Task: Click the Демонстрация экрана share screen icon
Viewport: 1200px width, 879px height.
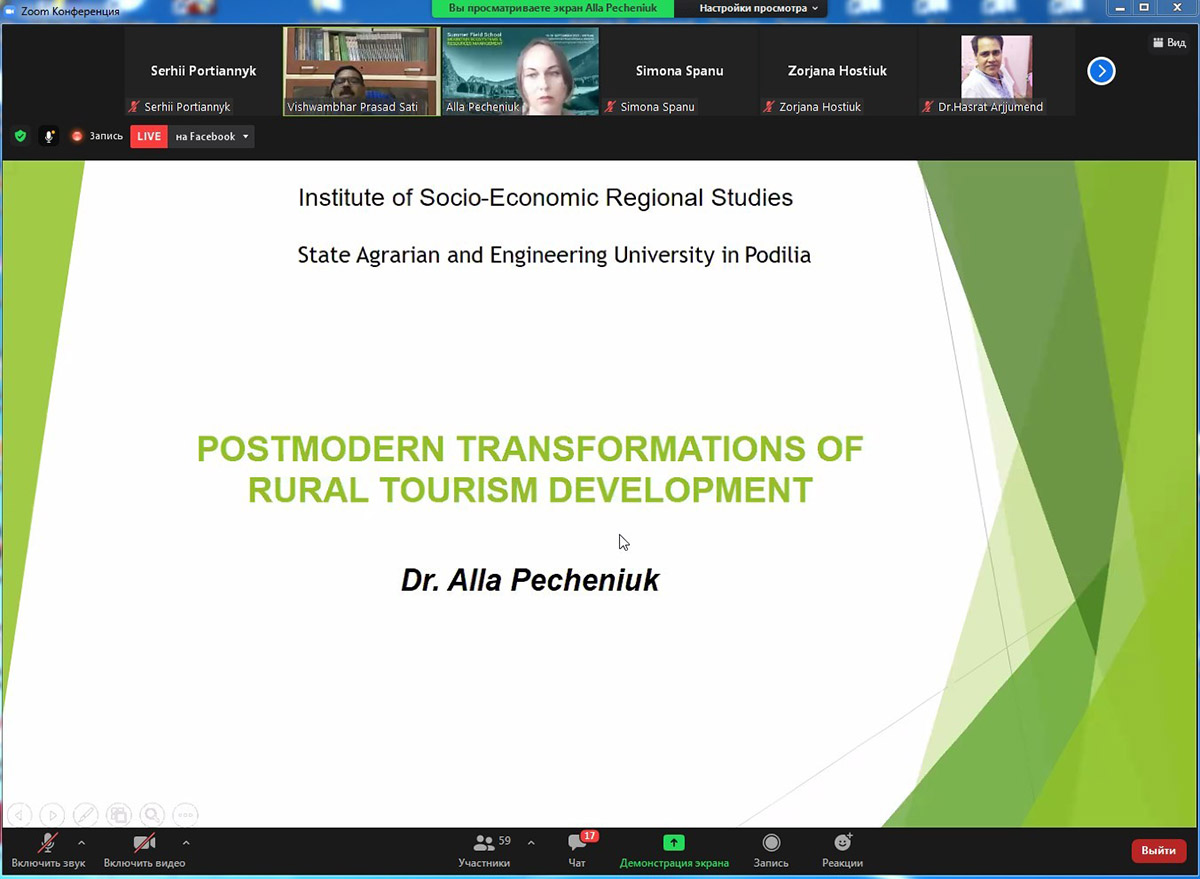Action: pyautogui.click(x=674, y=844)
